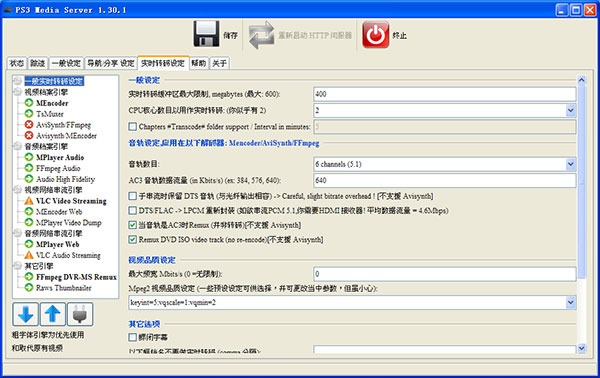Click the maximum bandwidth field showing 0
The width and height of the screenshot is (600, 378).
tap(445, 274)
